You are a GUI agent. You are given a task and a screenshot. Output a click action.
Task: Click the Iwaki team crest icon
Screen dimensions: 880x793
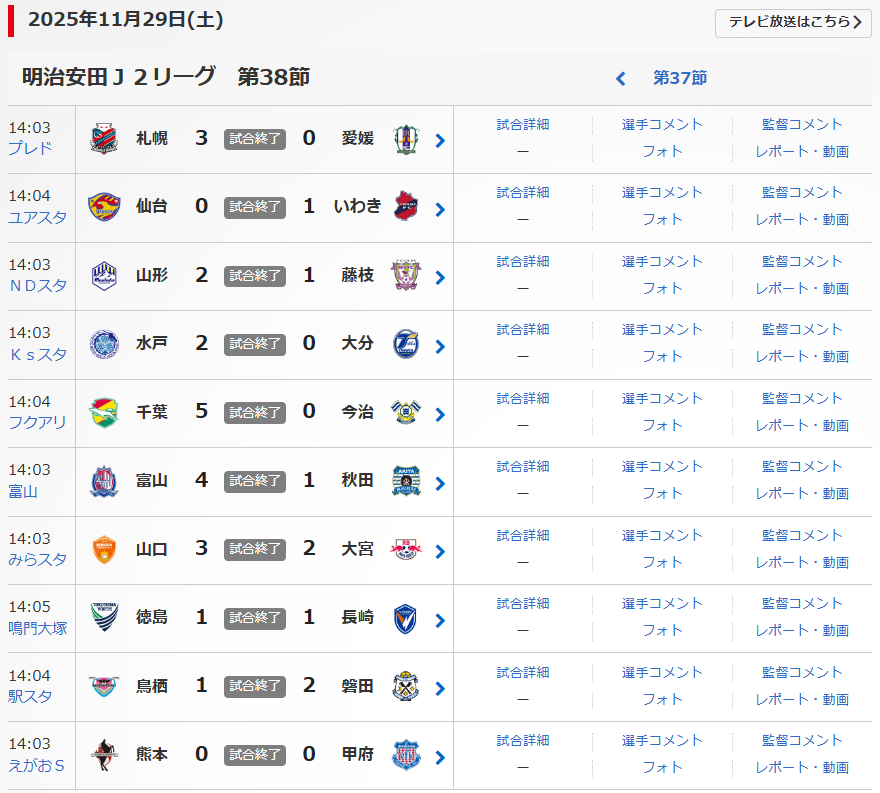(405, 206)
